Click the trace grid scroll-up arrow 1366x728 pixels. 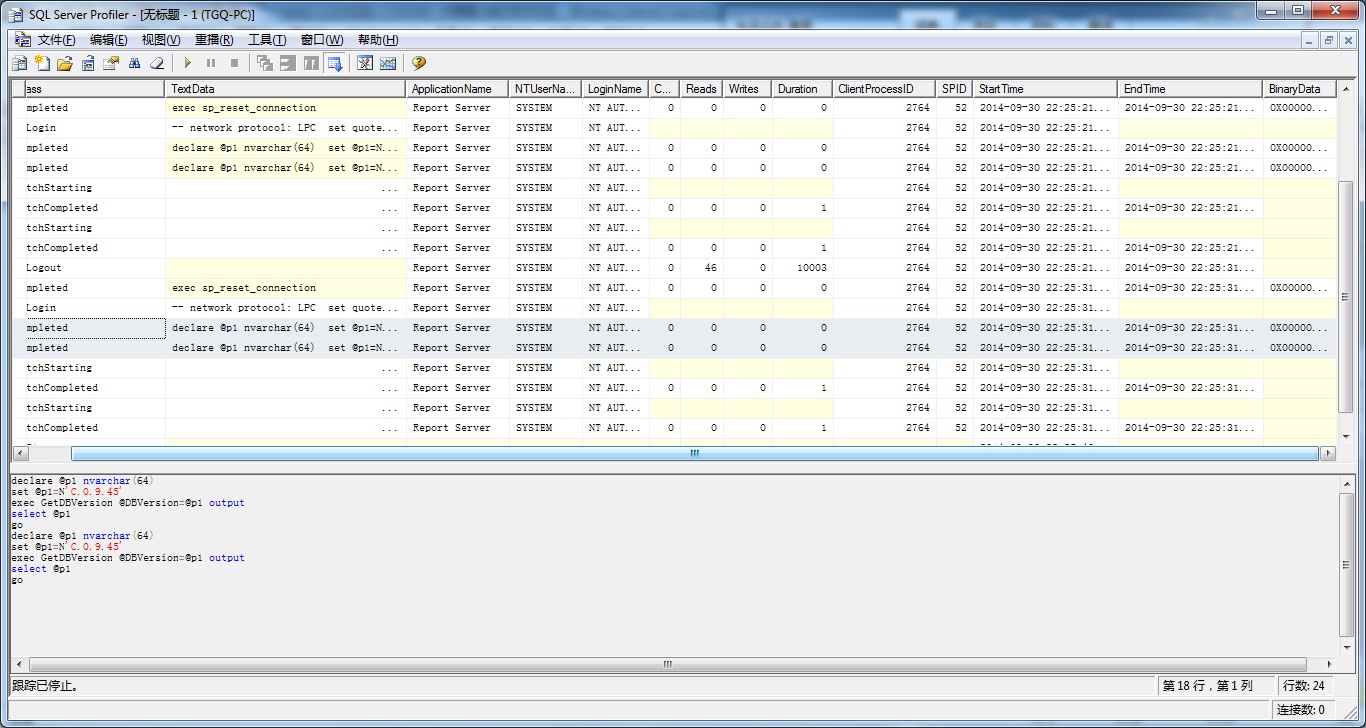pos(1346,88)
